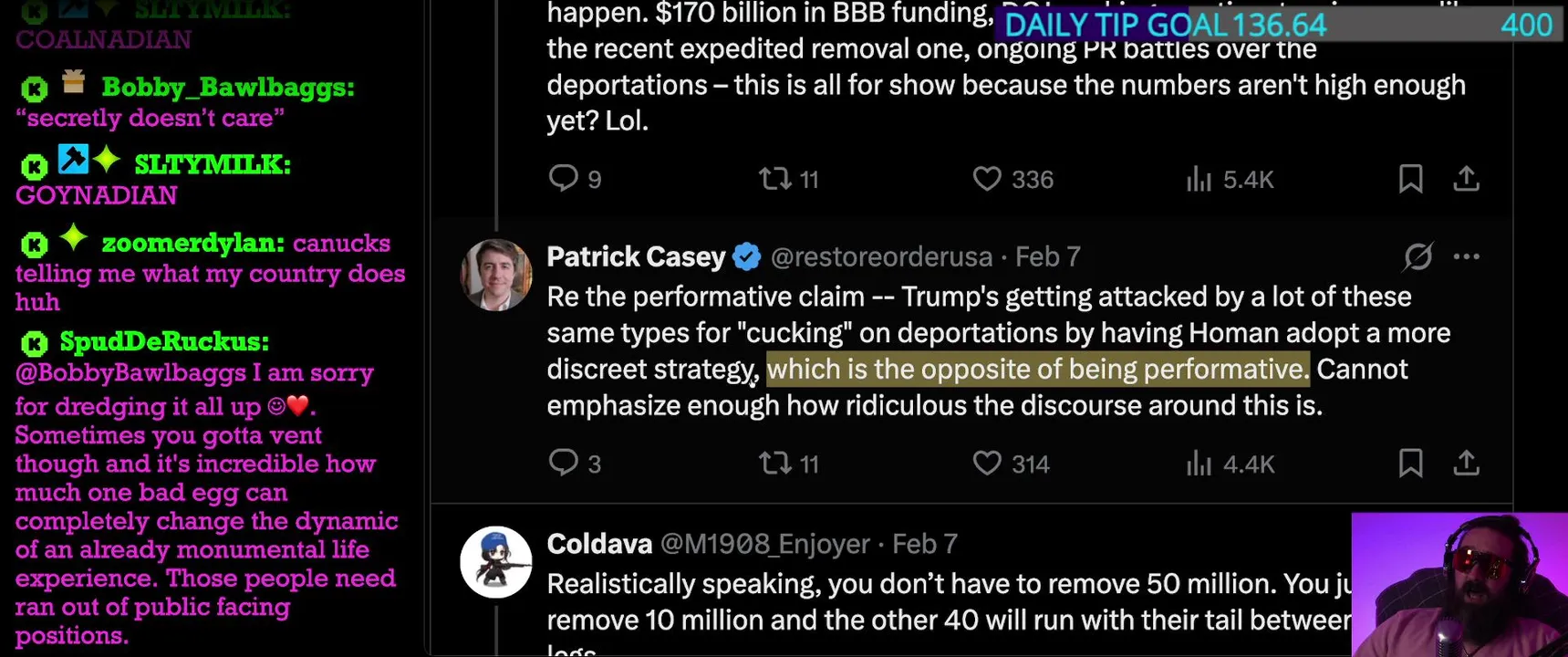The image size is (1568, 657).
Task: Open the @restoreorderusa handle link
Action: click(x=881, y=257)
